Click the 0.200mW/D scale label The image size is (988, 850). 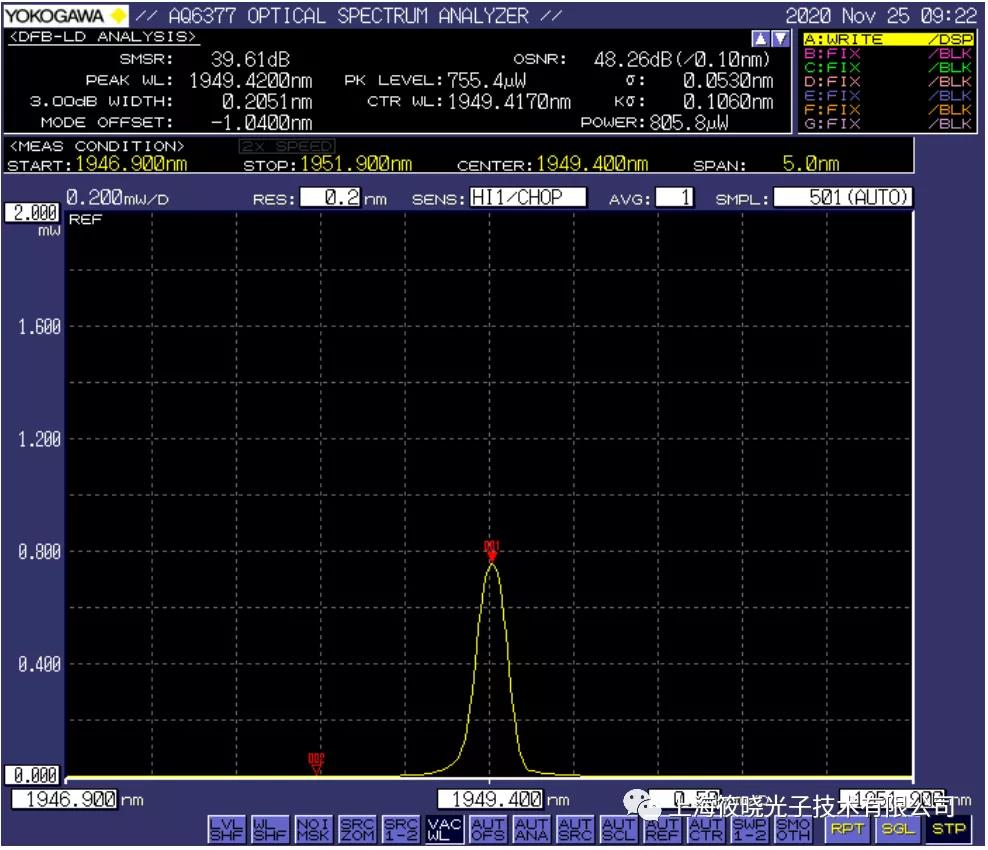117,198
